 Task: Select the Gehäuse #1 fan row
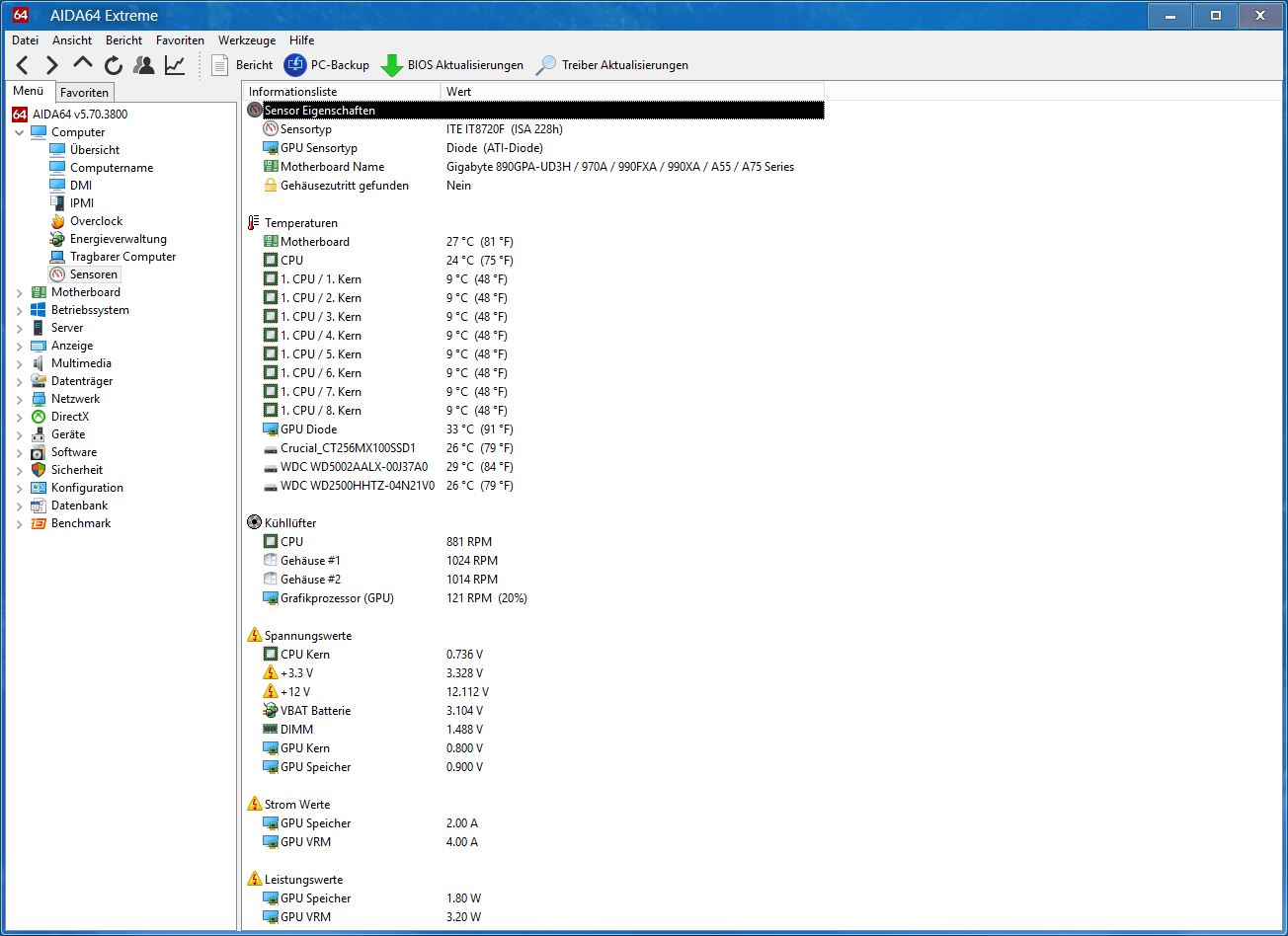pyautogui.click(x=534, y=561)
